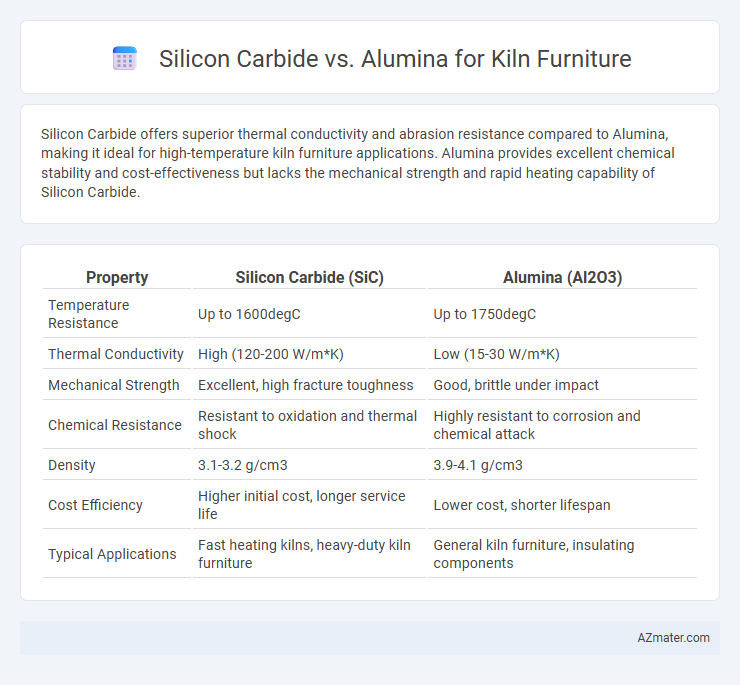Click the intro paragraph starting 'Silicon Carbide offers superior'
The height and width of the screenshot is (685, 740).
tap(358, 163)
